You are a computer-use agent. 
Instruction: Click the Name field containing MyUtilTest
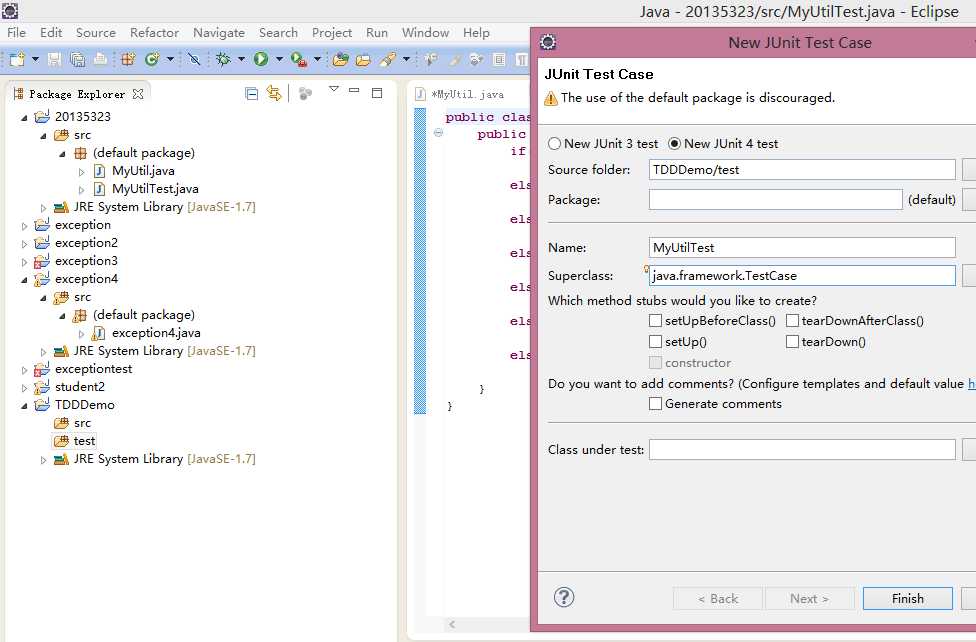coord(802,247)
